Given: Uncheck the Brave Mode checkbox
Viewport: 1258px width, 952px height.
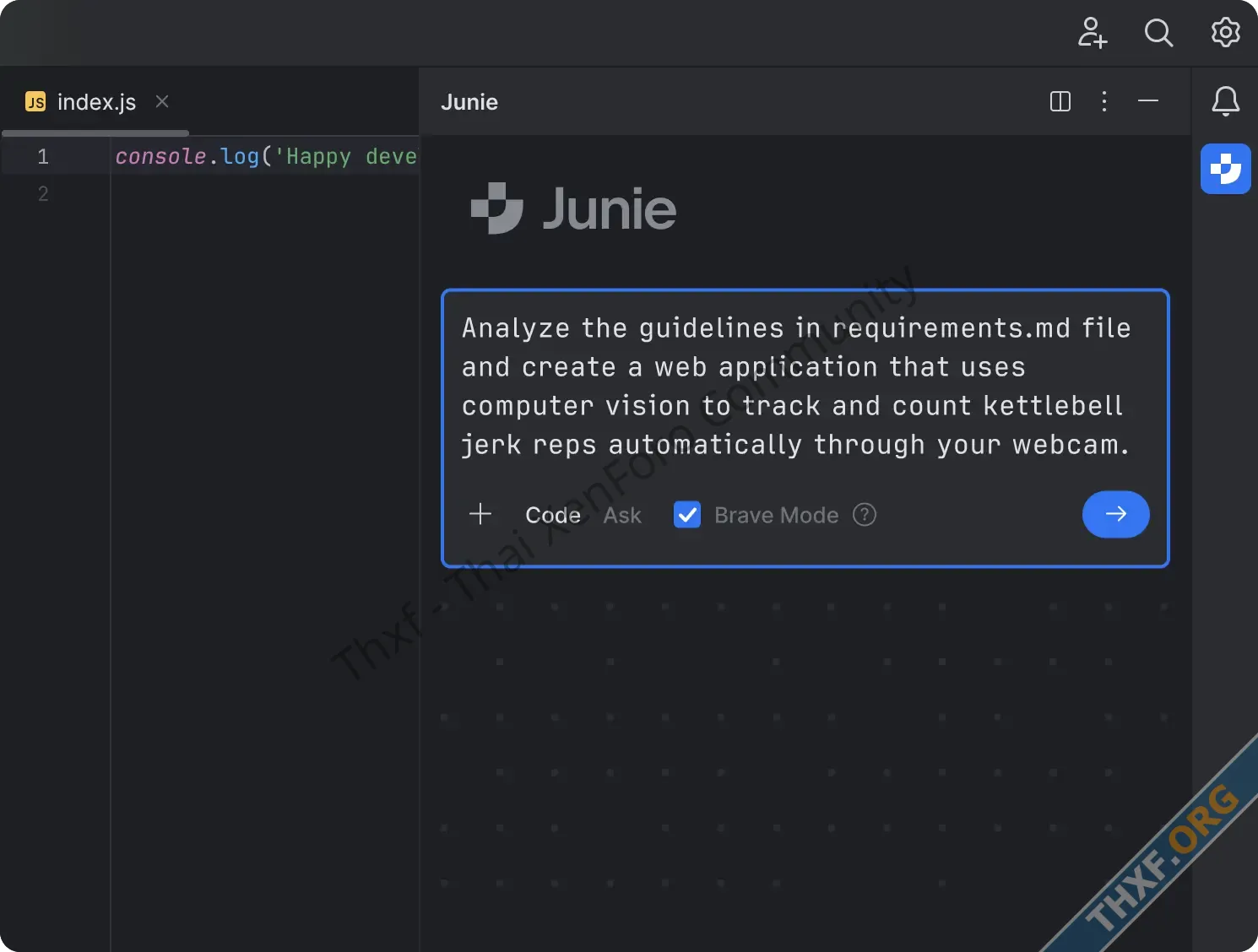Looking at the screenshot, I should 687,514.
